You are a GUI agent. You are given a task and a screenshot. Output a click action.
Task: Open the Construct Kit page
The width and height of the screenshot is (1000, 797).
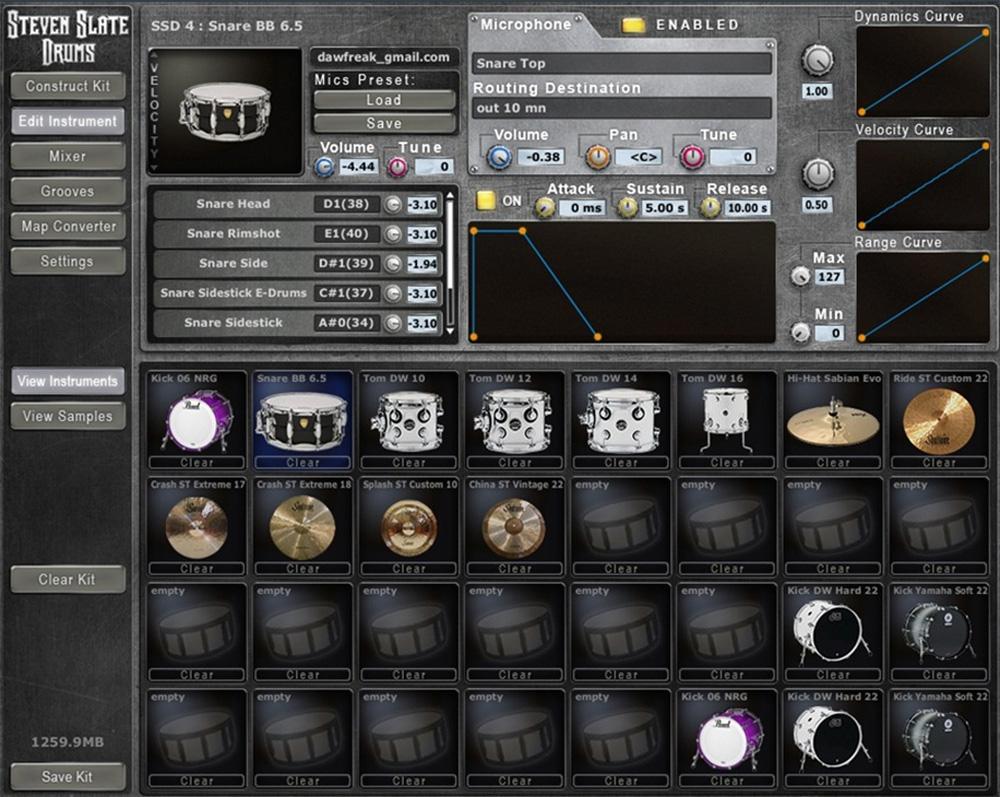[x=68, y=86]
